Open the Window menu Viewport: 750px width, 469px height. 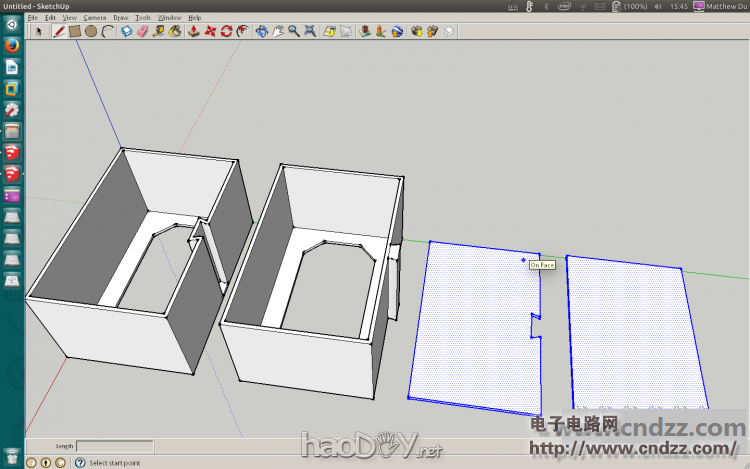pyautogui.click(x=170, y=18)
